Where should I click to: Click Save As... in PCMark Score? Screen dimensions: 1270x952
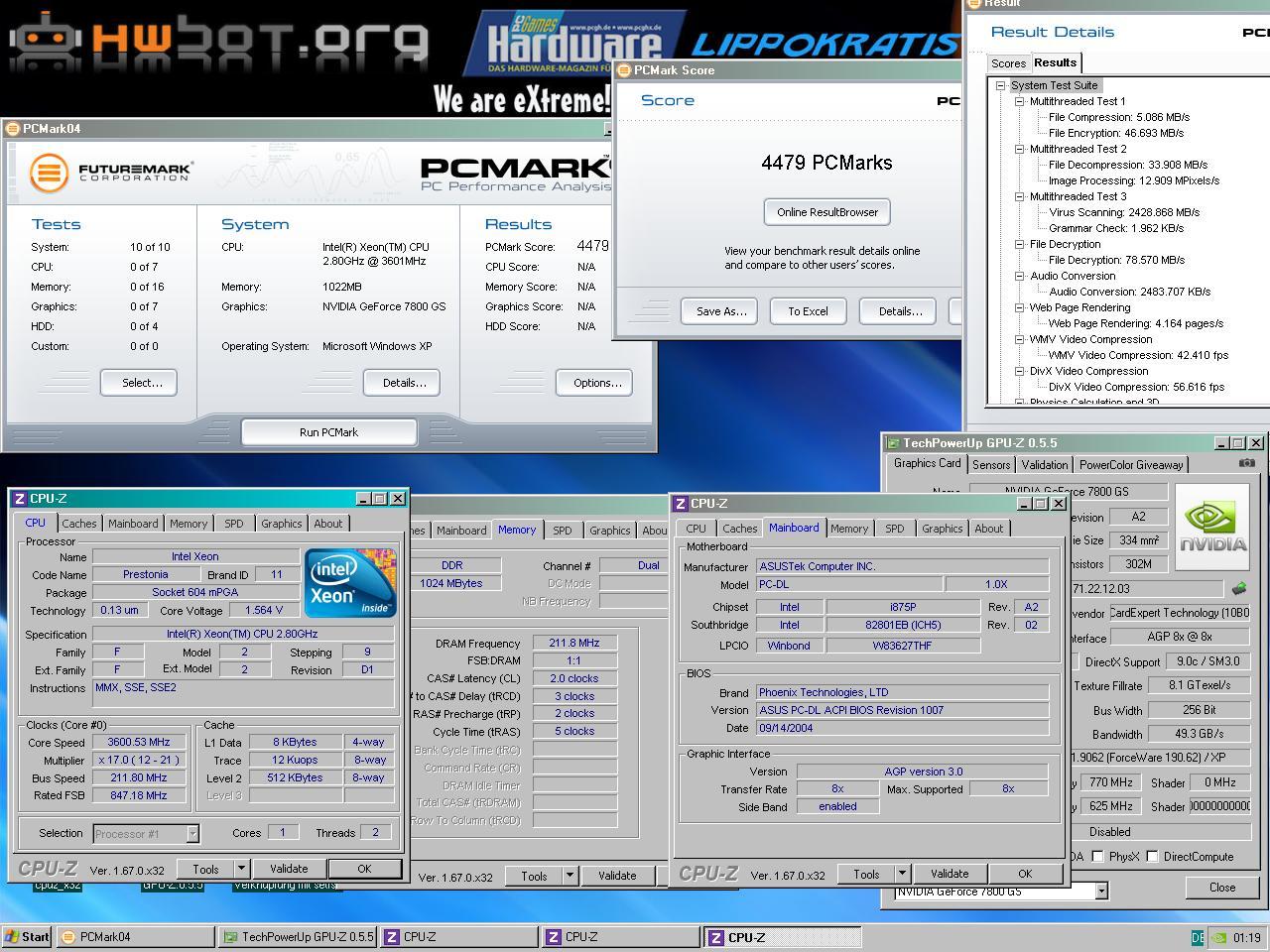(721, 311)
